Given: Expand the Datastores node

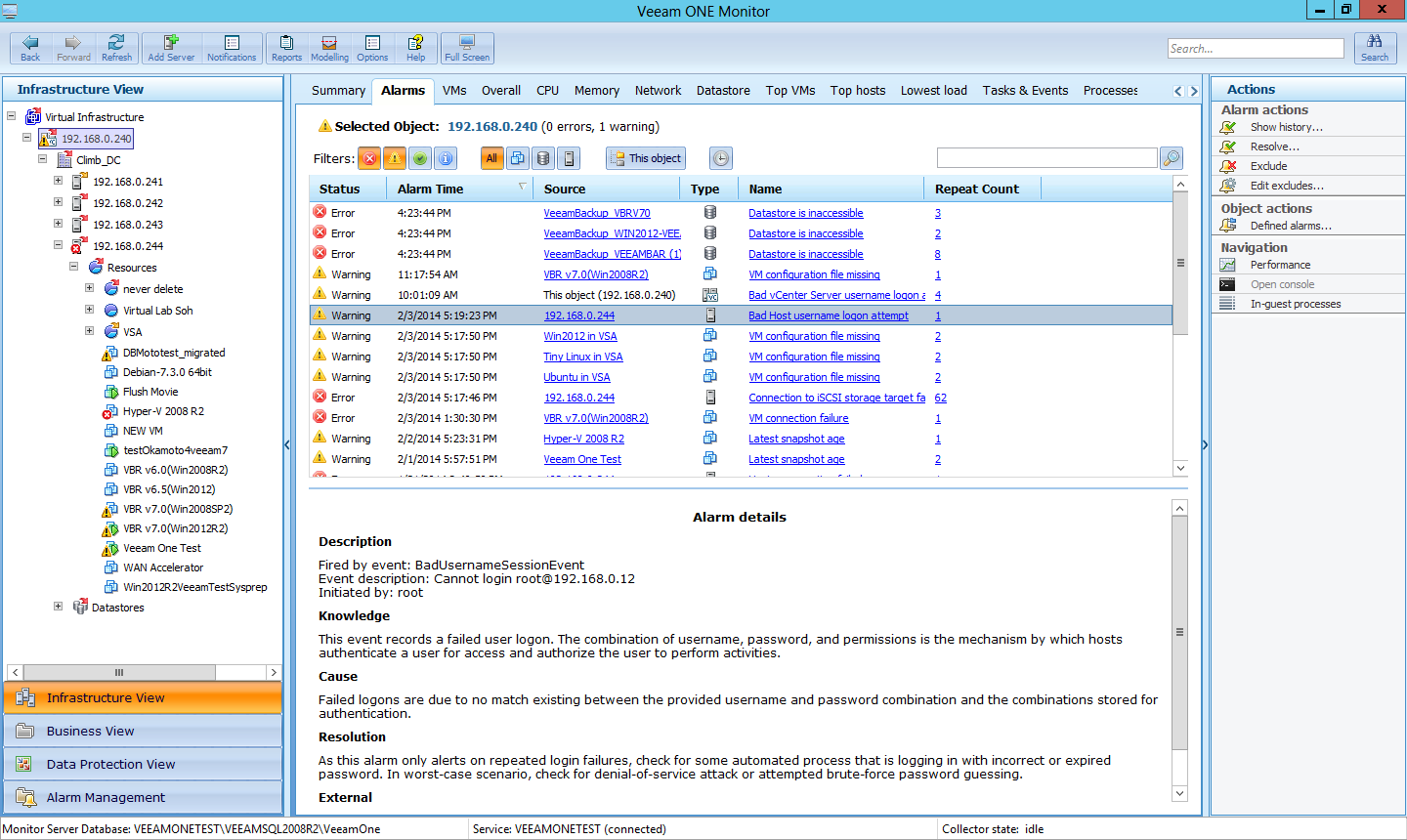Looking at the screenshot, I should (x=59, y=607).
